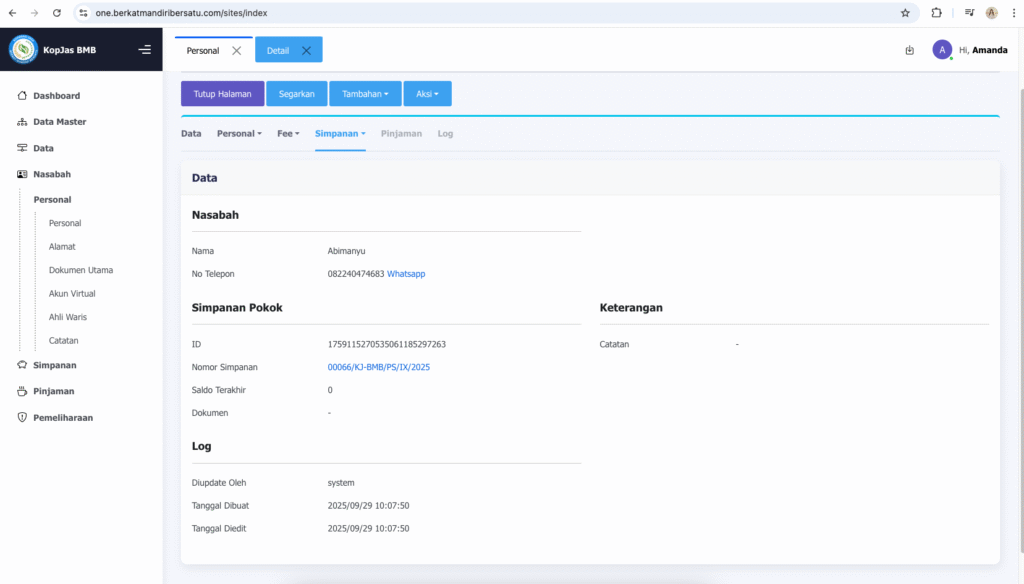Close the Detail tab with X icon
Image resolution: width=1024 pixels, height=584 pixels.
(306, 50)
